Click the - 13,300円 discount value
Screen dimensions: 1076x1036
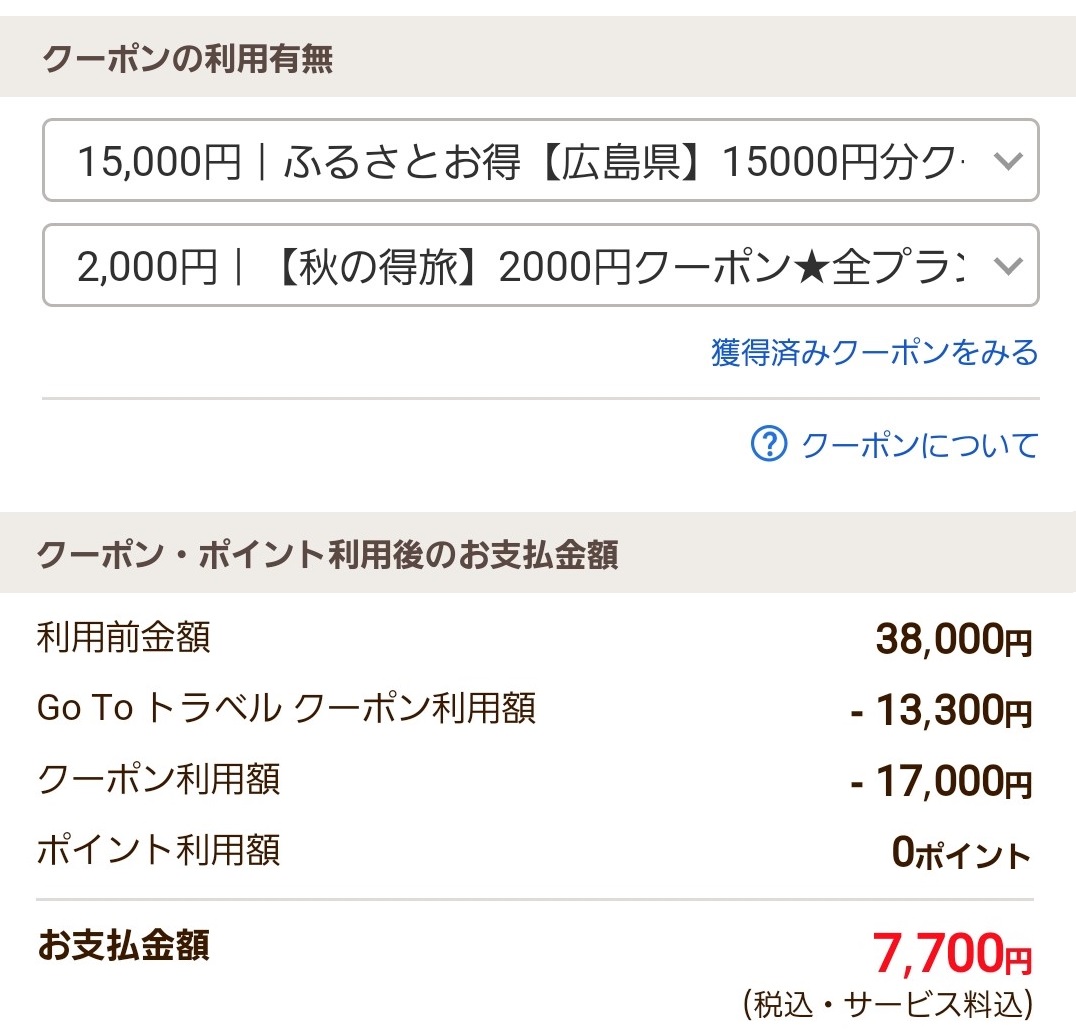click(x=941, y=710)
